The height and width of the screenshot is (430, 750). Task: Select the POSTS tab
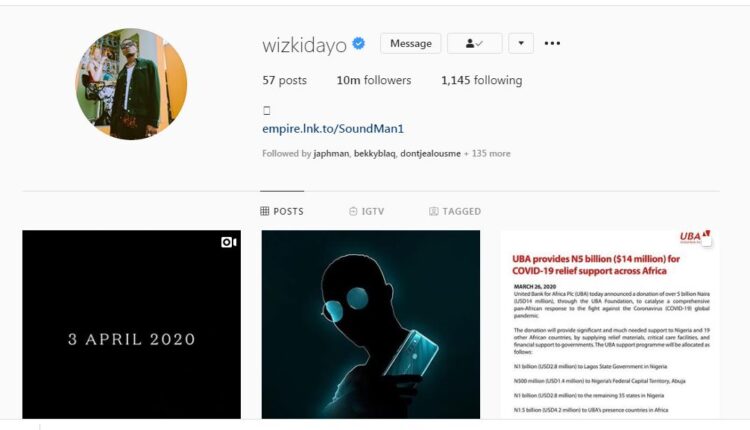click(282, 211)
